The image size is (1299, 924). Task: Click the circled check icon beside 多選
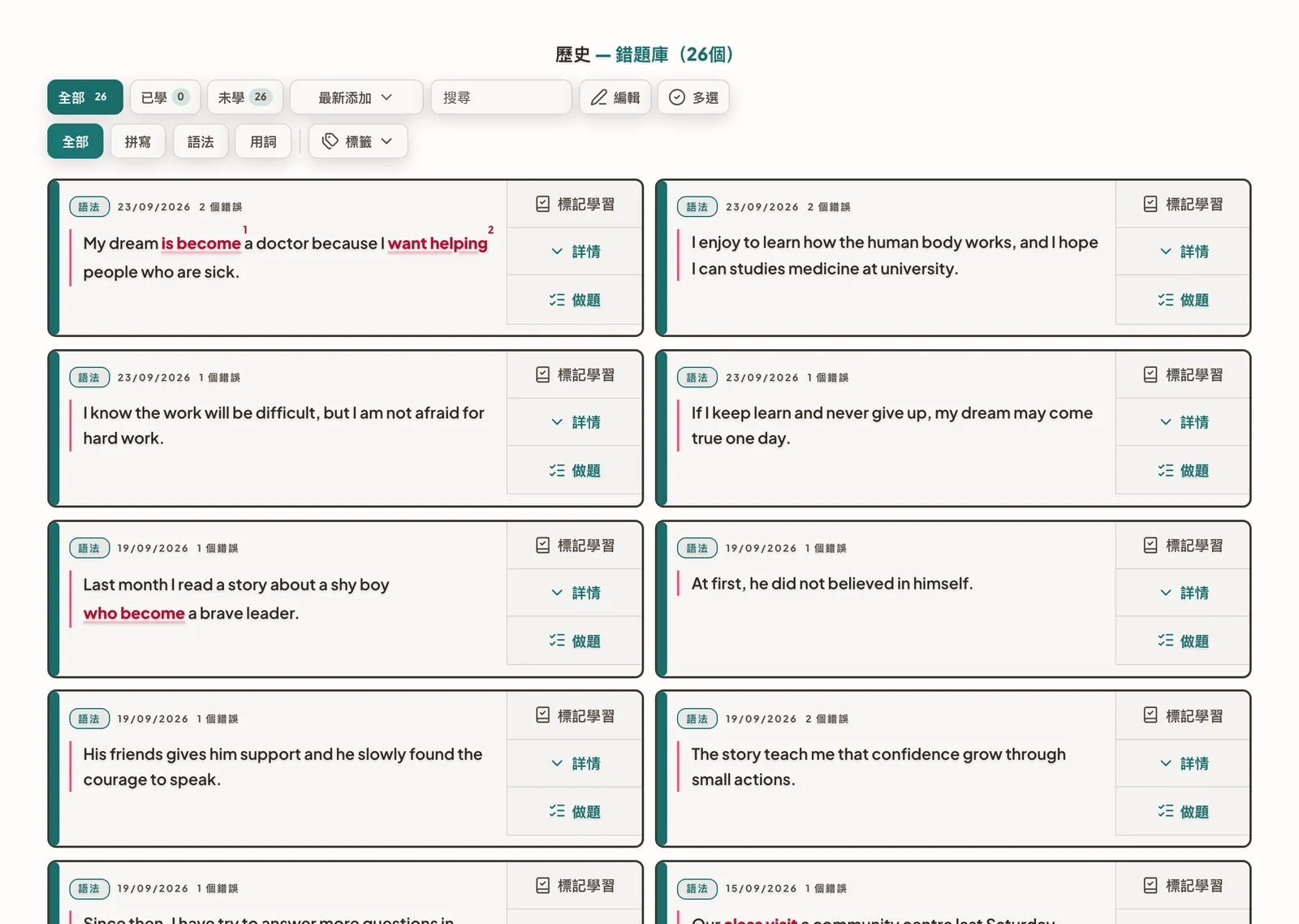coord(677,97)
